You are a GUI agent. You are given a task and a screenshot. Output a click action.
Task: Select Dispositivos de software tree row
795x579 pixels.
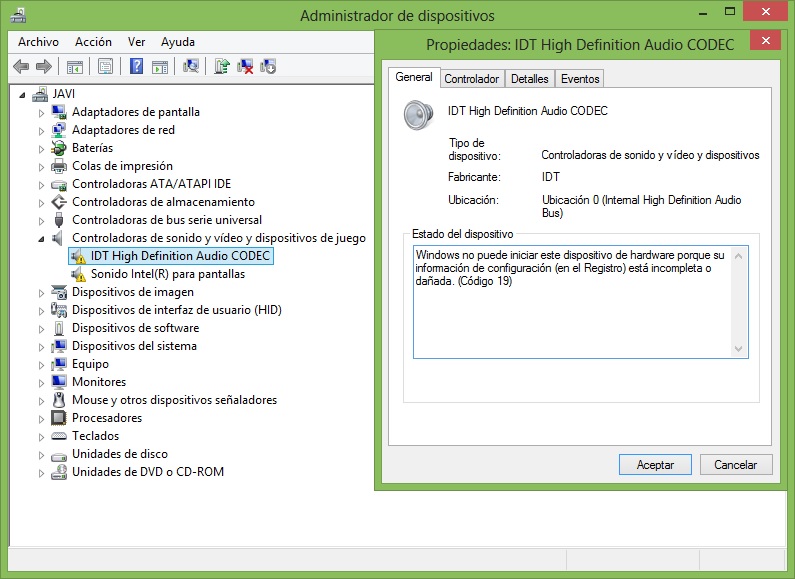coord(135,328)
